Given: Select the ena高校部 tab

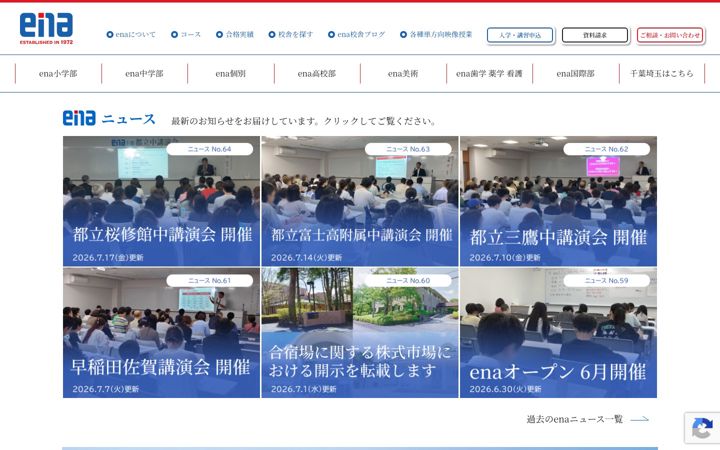Looking at the screenshot, I should [317, 73].
